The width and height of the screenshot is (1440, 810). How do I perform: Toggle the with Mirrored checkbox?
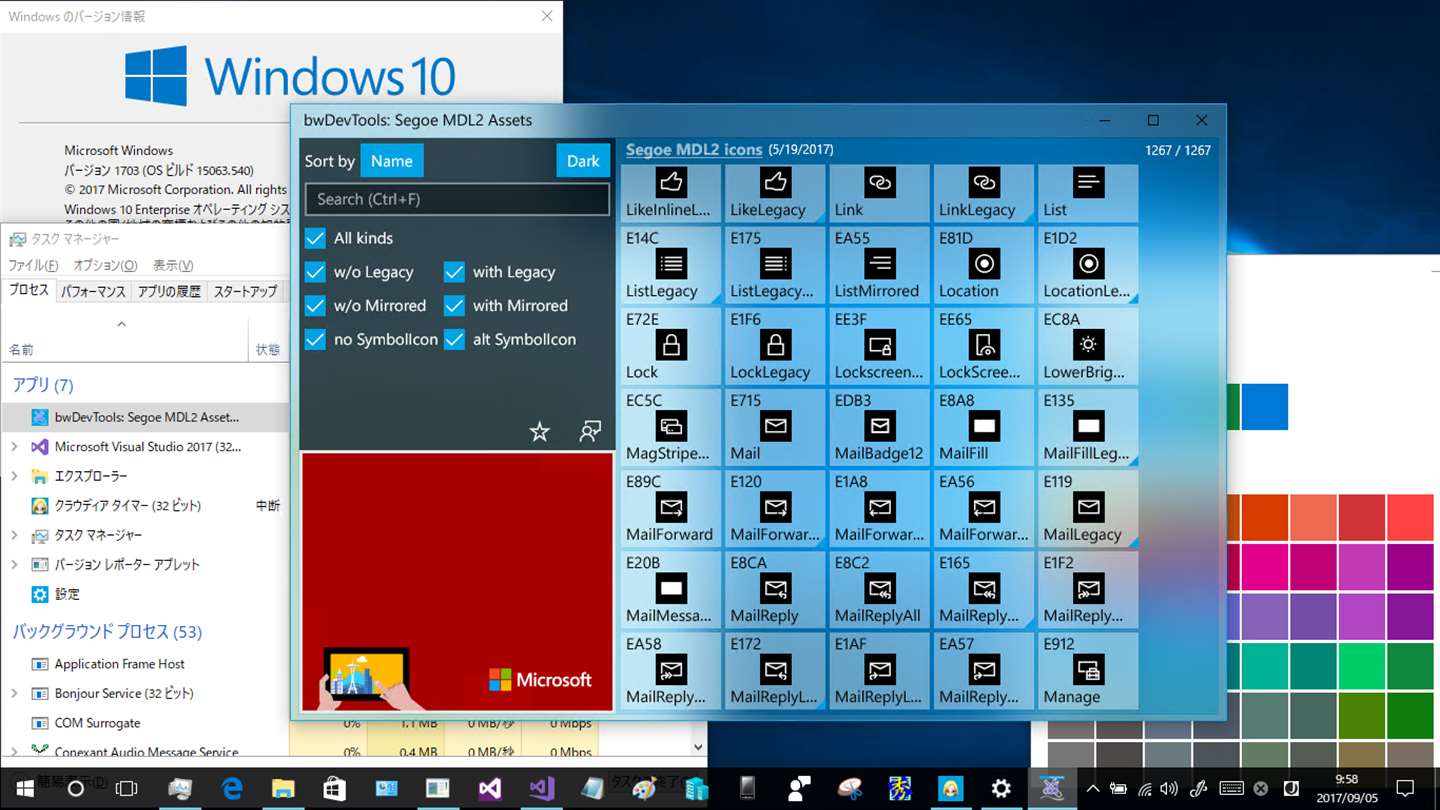tap(454, 306)
